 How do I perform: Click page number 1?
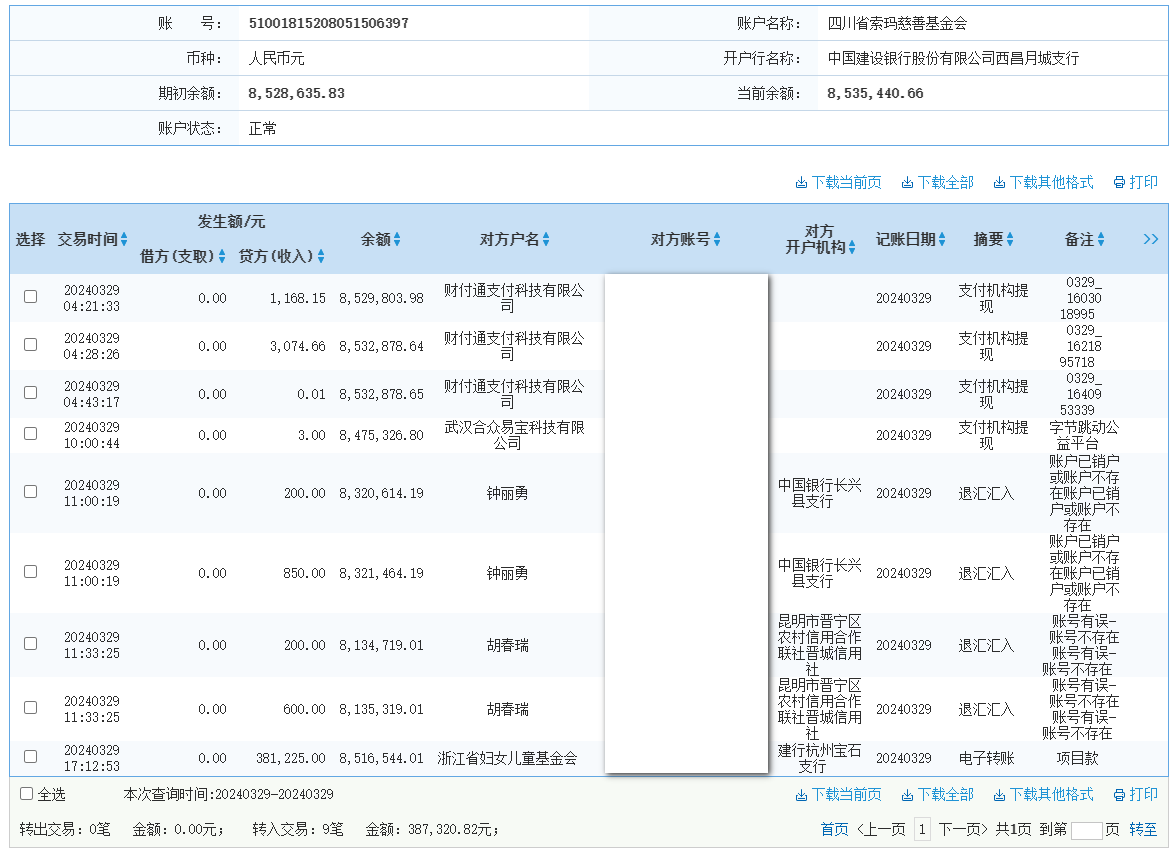coord(922,830)
